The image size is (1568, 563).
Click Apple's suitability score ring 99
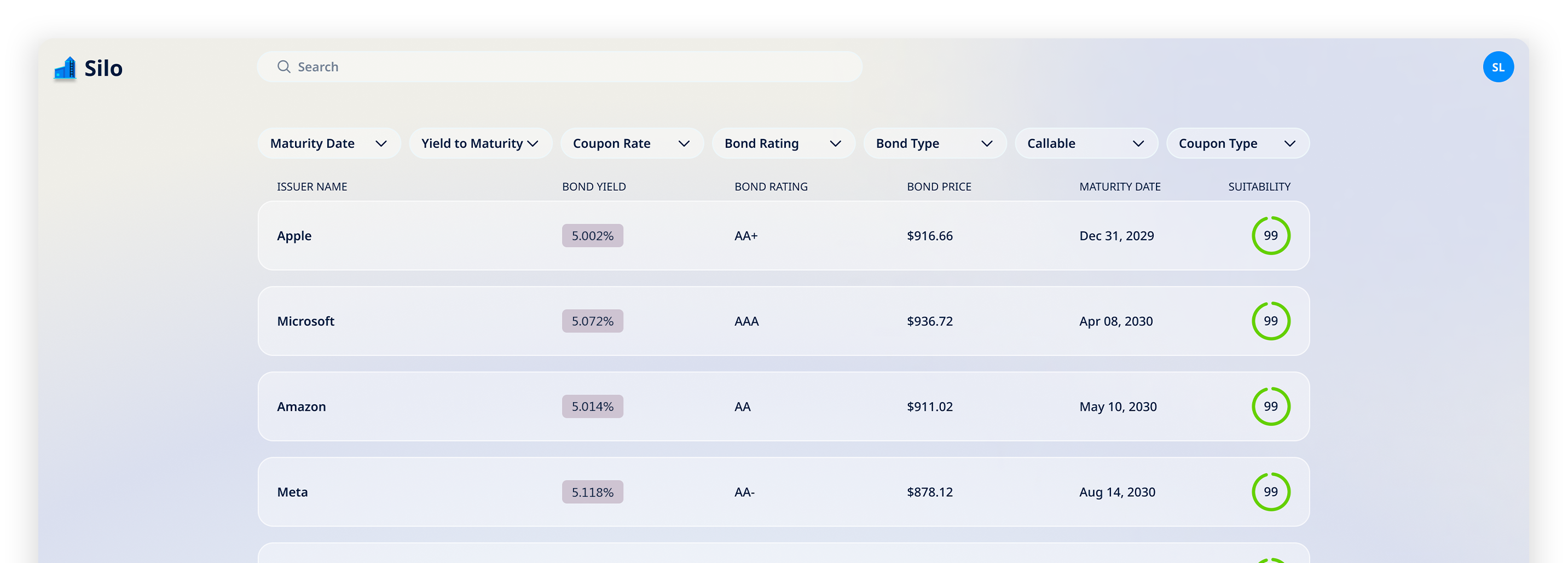coord(1271,236)
